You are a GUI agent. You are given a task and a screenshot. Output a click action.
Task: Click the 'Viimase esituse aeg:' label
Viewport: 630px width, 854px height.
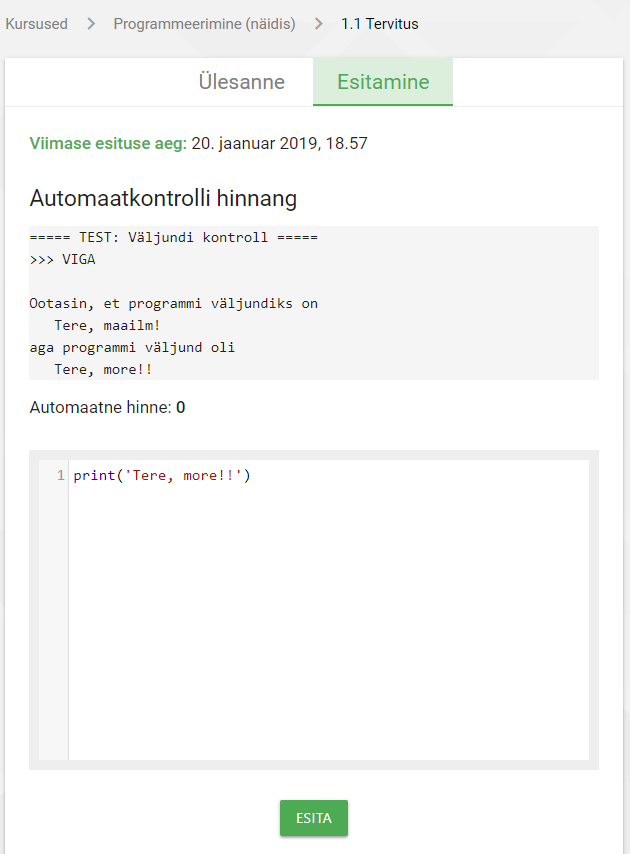point(108,143)
